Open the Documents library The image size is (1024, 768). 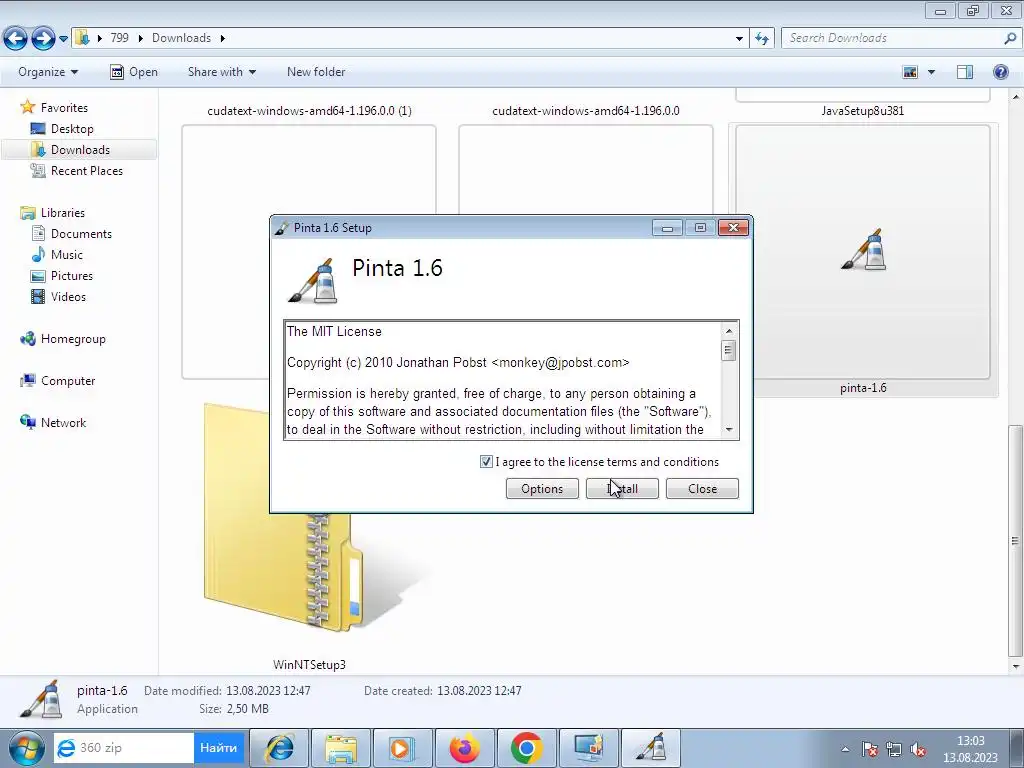click(x=81, y=234)
